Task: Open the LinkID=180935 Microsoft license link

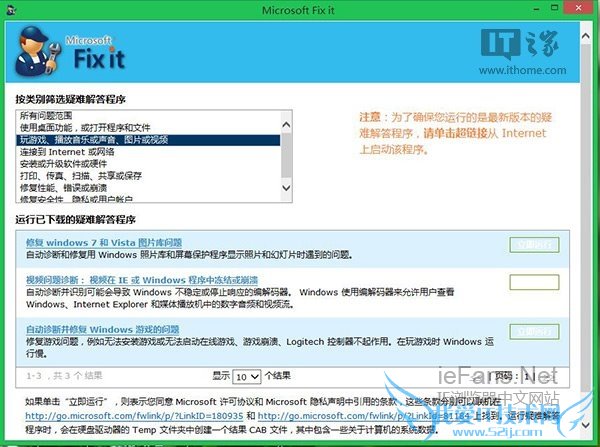Action: (x=134, y=416)
